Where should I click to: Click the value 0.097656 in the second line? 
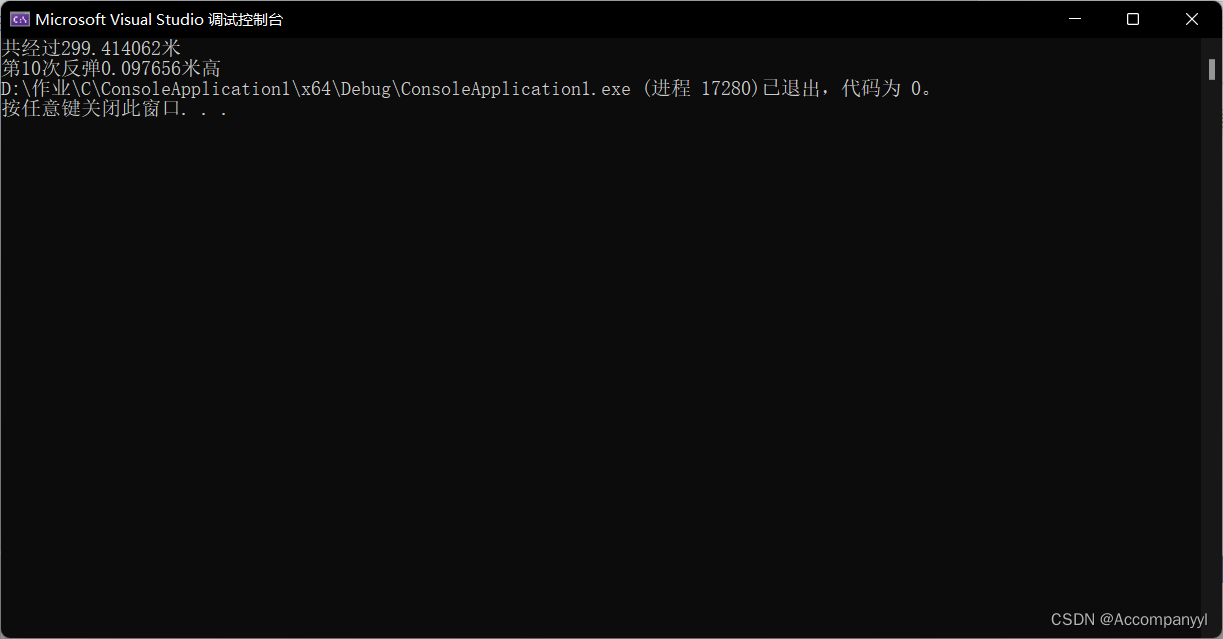pos(141,69)
